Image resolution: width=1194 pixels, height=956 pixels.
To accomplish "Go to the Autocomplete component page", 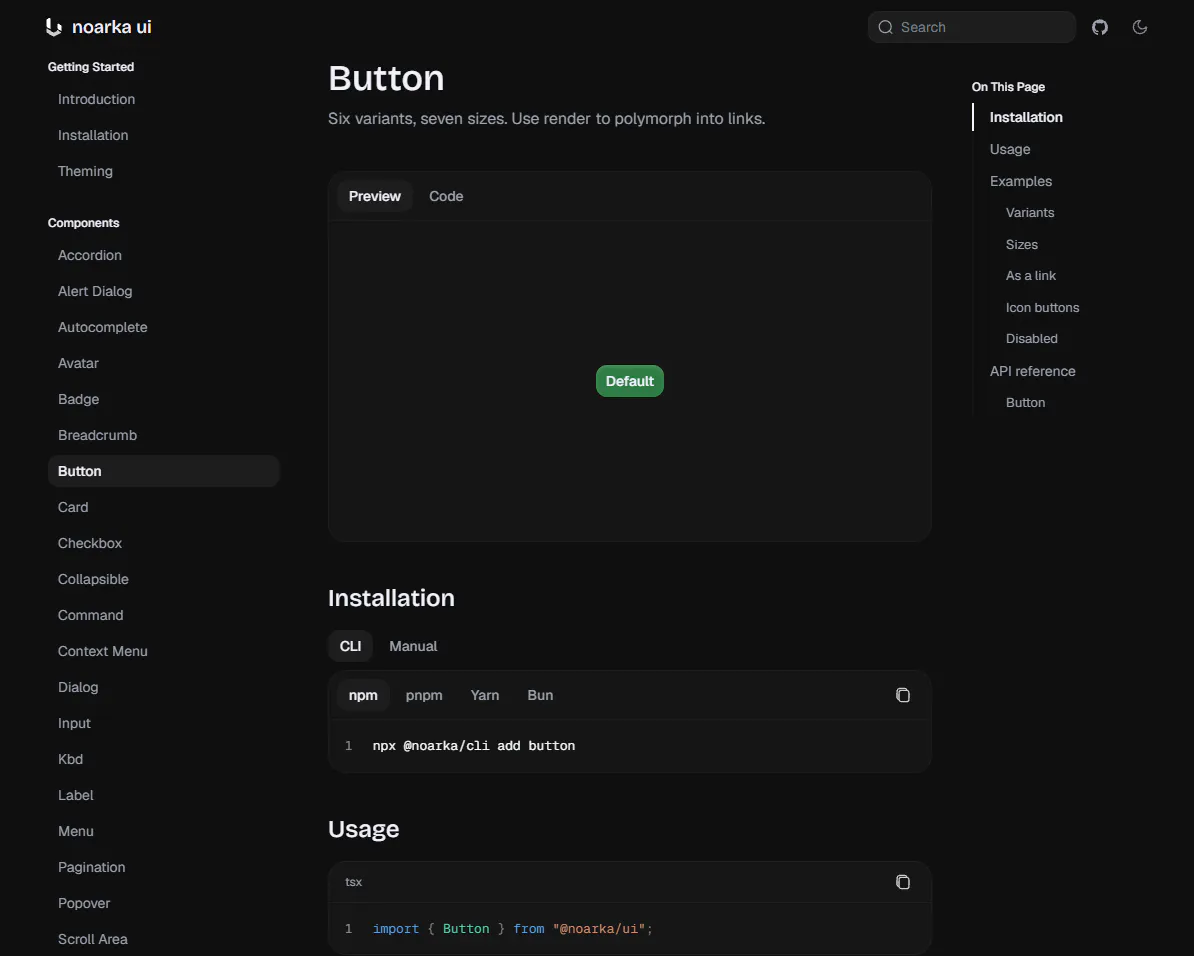I will (103, 328).
